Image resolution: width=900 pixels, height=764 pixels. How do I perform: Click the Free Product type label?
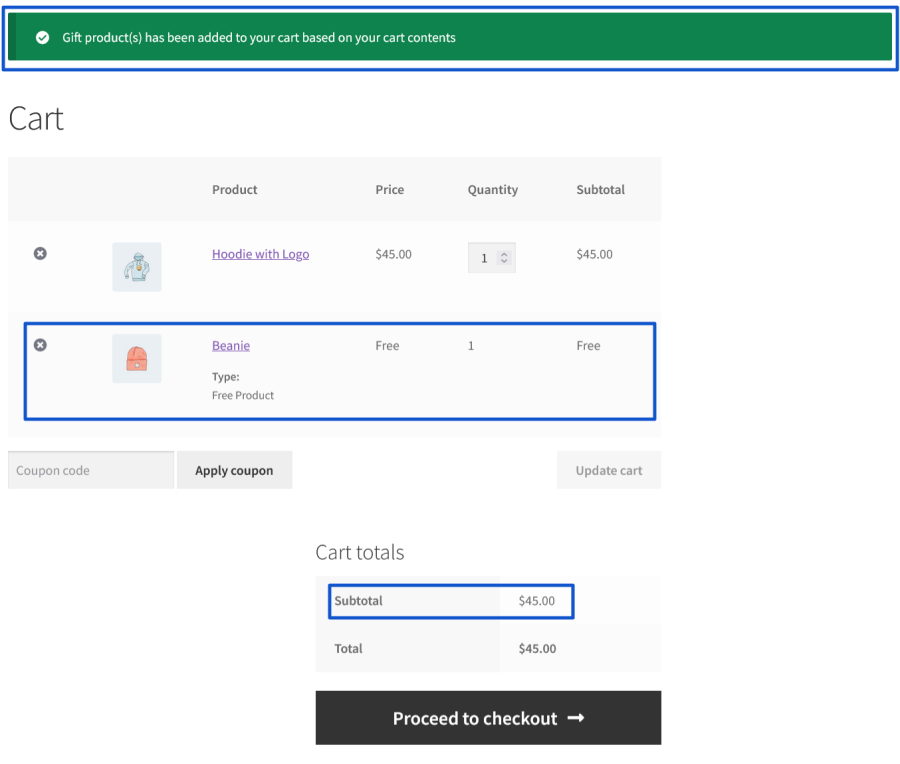(x=243, y=395)
